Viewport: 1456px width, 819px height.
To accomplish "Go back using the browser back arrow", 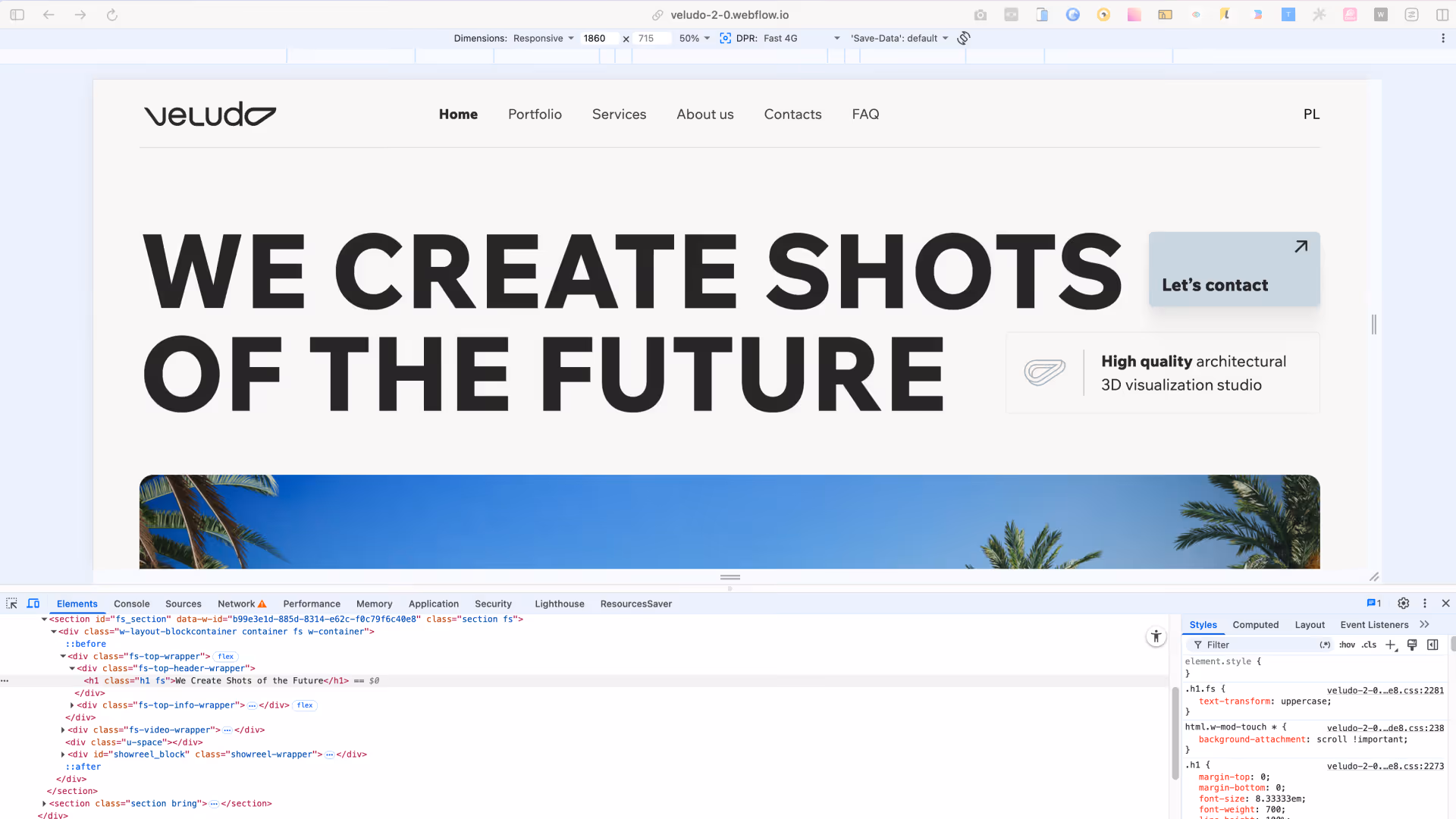I will point(49,14).
